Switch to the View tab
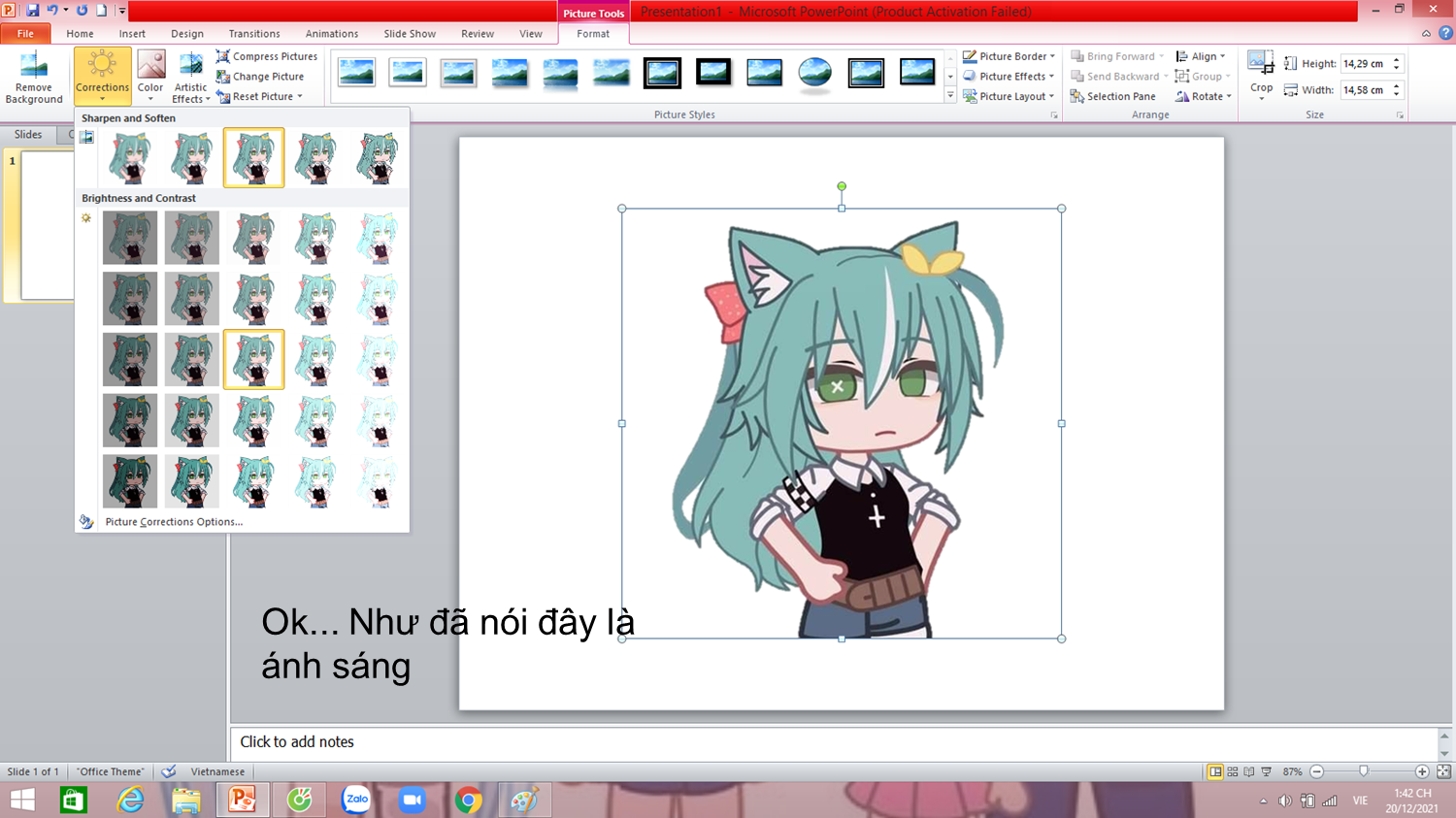Viewport: 1456px width, 818px height. click(531, 33)
